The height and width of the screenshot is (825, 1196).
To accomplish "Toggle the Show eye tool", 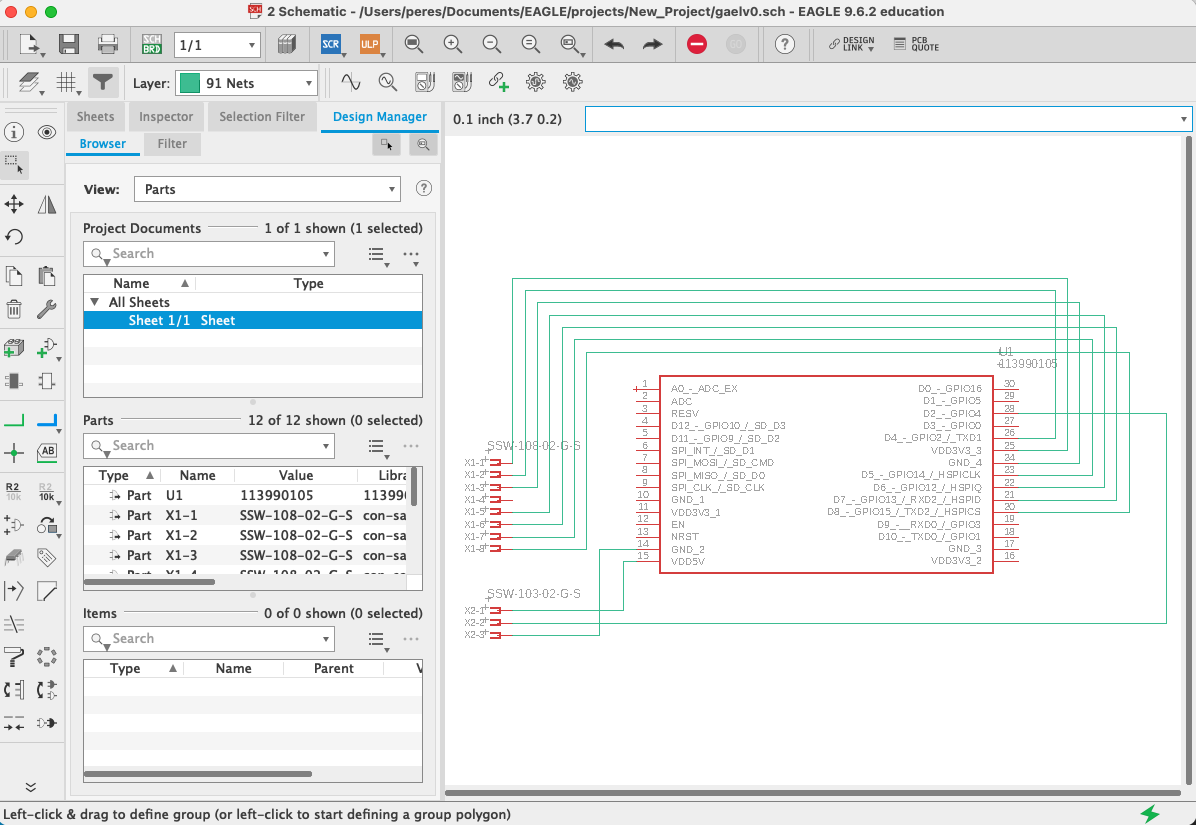I will (x=47, y=133).
